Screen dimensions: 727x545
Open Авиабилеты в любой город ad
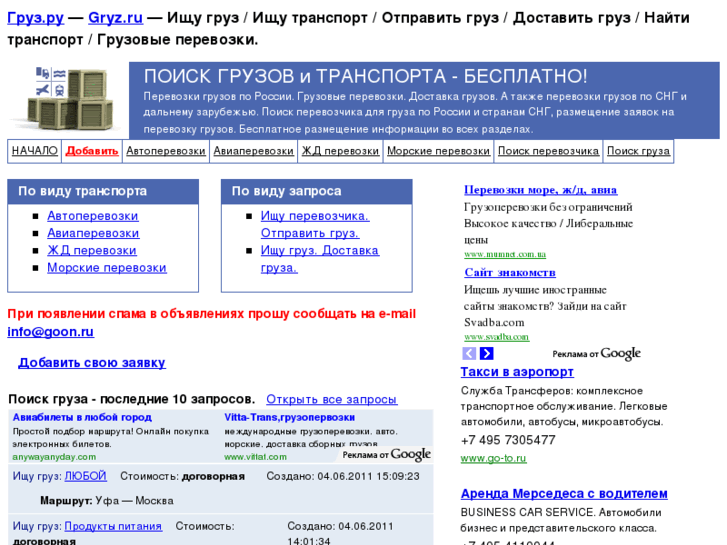point(82,417)
